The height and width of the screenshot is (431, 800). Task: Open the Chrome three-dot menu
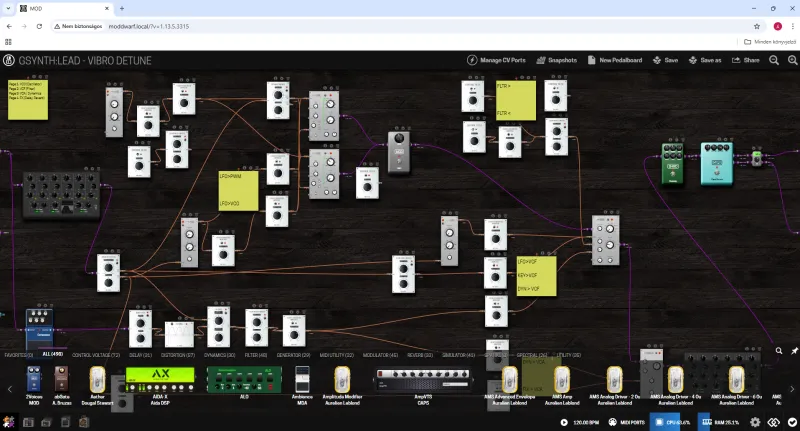pyautogui.click(x=790, y=25)
